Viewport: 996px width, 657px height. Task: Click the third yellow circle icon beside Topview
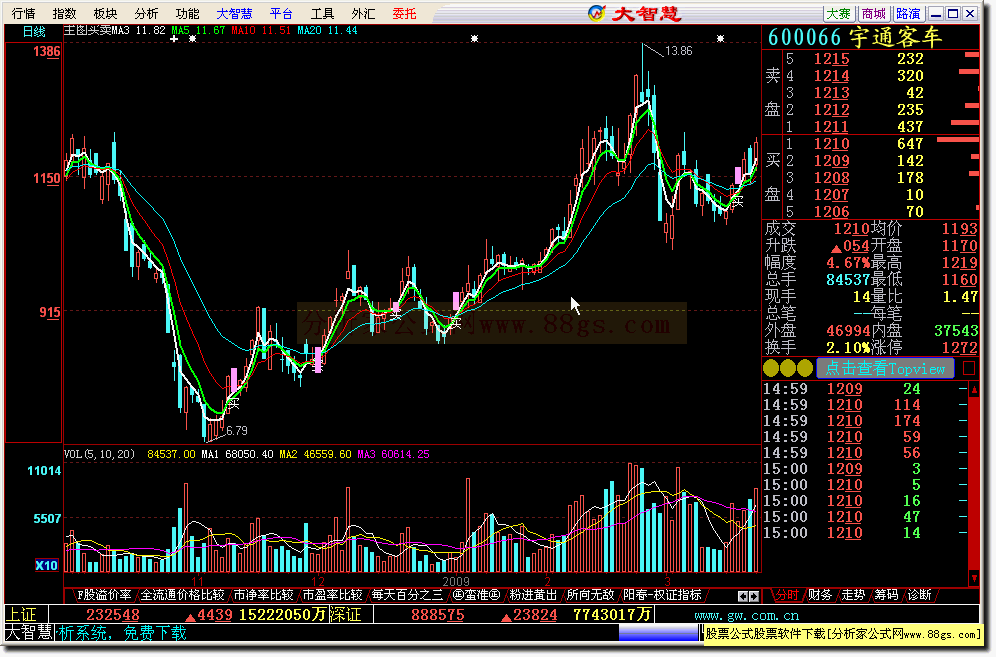pyautogui.click(x=805, y=368)
